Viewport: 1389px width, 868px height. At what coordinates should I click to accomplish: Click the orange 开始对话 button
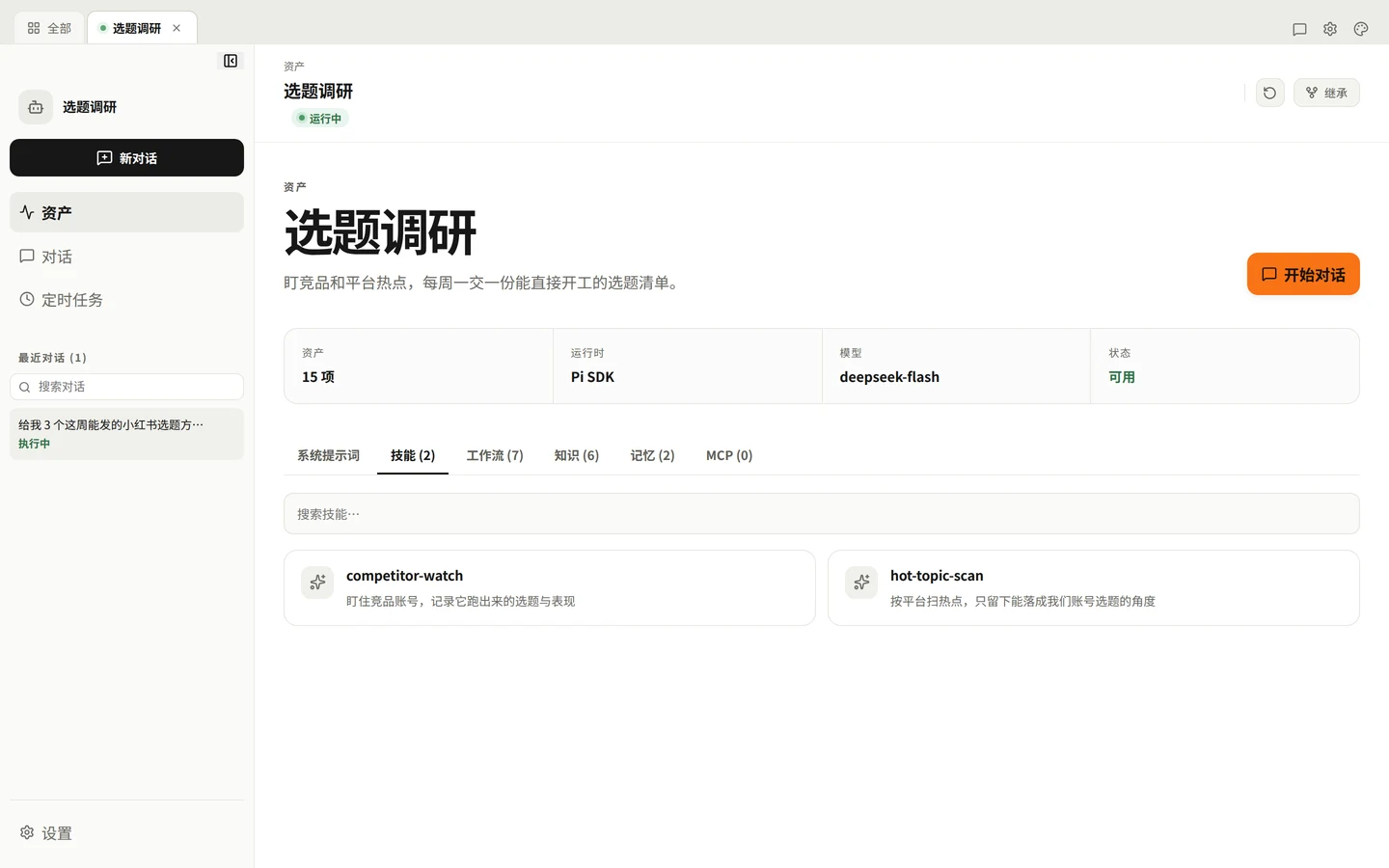point(1303,274)
